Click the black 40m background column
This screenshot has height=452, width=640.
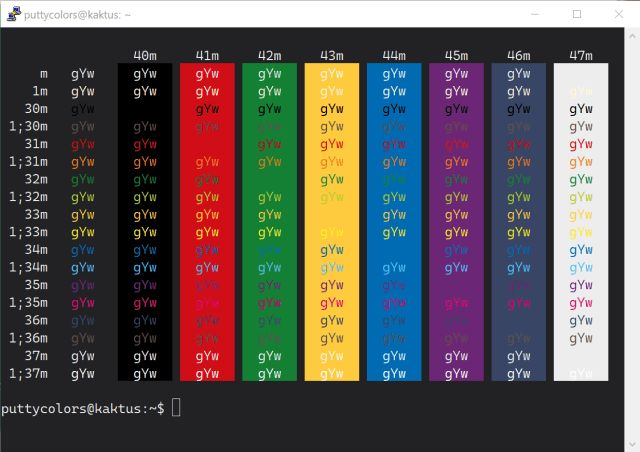(145, 220)
